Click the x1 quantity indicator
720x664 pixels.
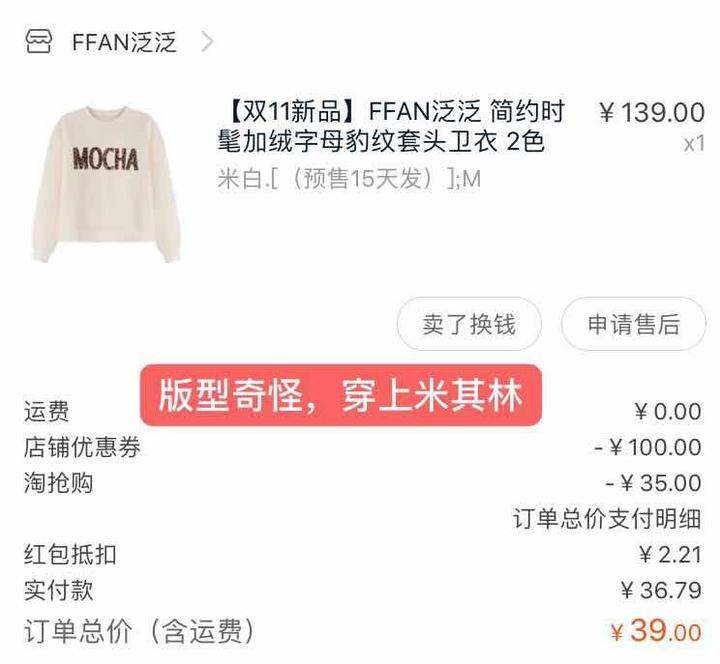(694, 144)
